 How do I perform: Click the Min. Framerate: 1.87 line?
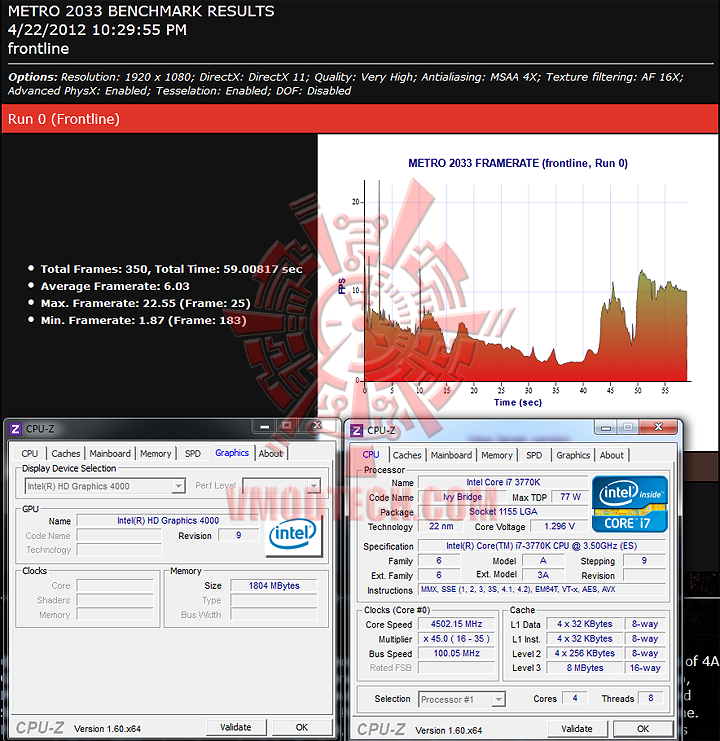pyautogui.click(x=144, y=320)
